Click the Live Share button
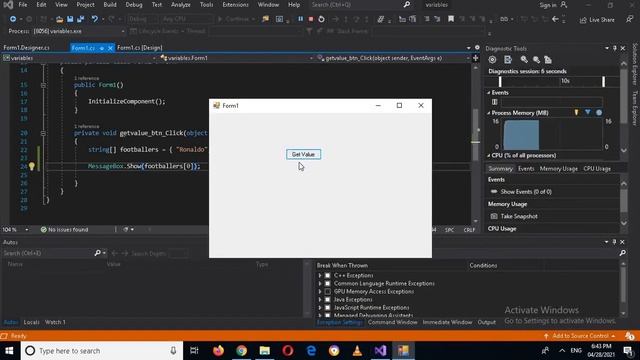640x360 pixels. click(597, 20)
